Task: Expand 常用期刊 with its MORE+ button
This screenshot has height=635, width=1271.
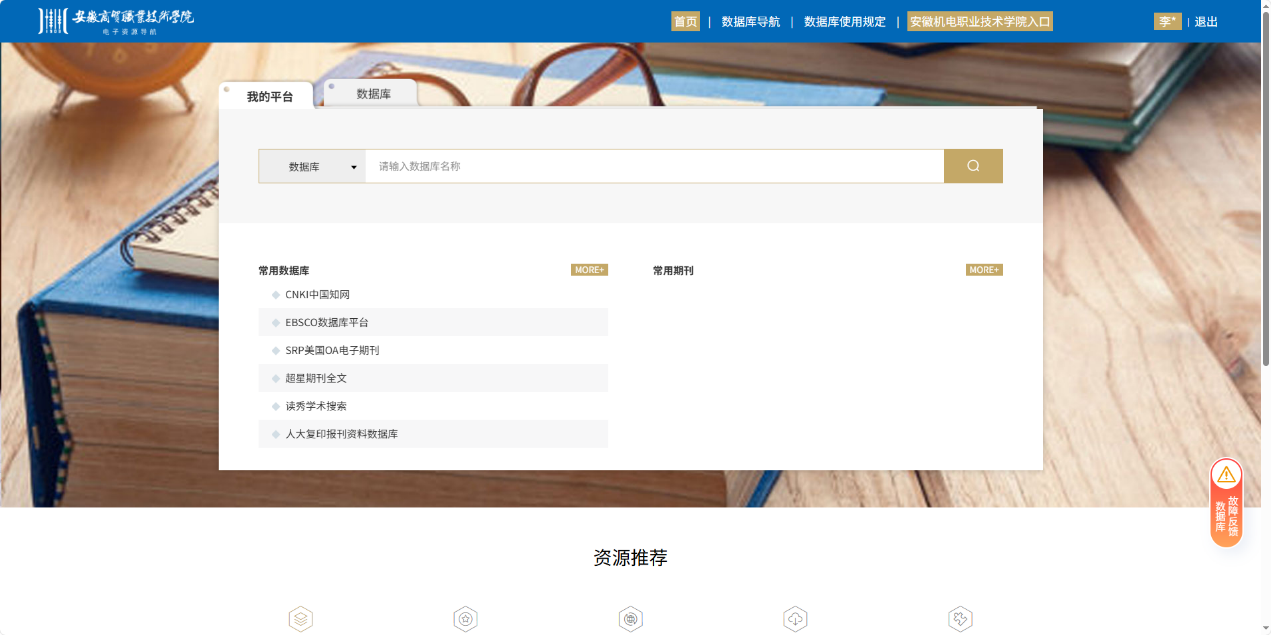Action: (x=984, y=270)
